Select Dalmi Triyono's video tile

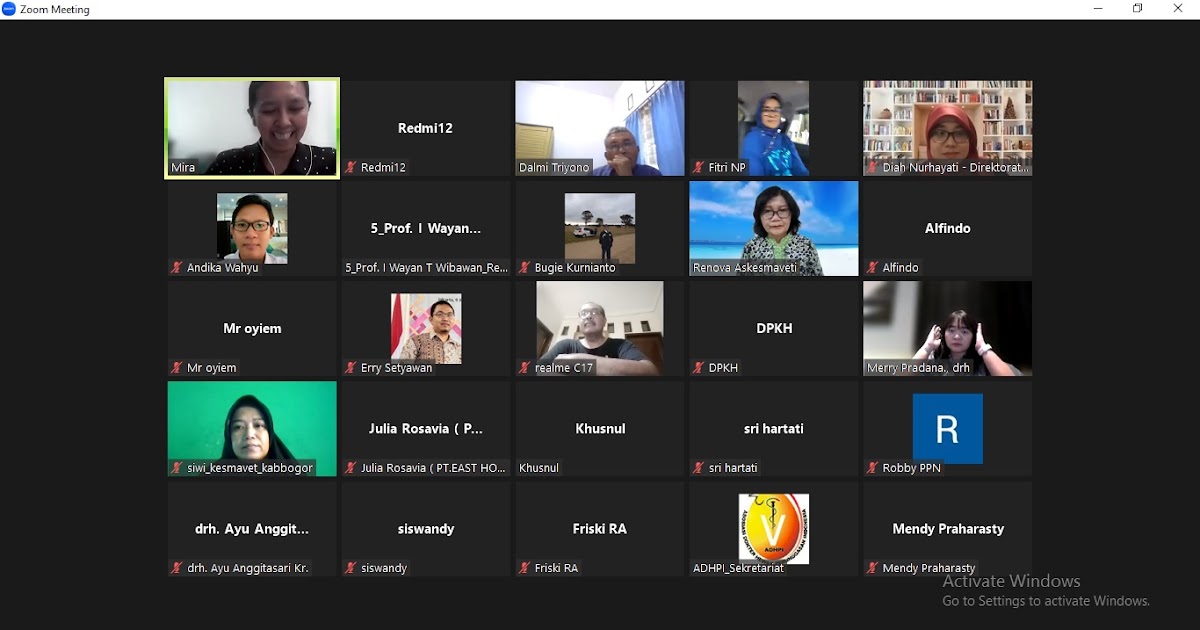pos(600,128)
